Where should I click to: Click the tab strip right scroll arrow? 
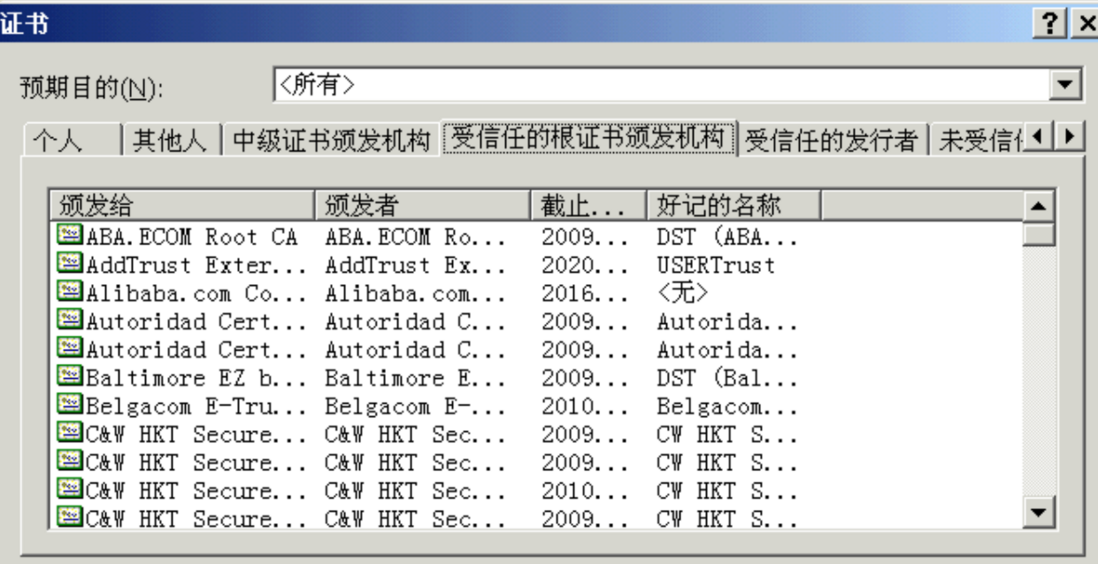tap(1069, 135)
